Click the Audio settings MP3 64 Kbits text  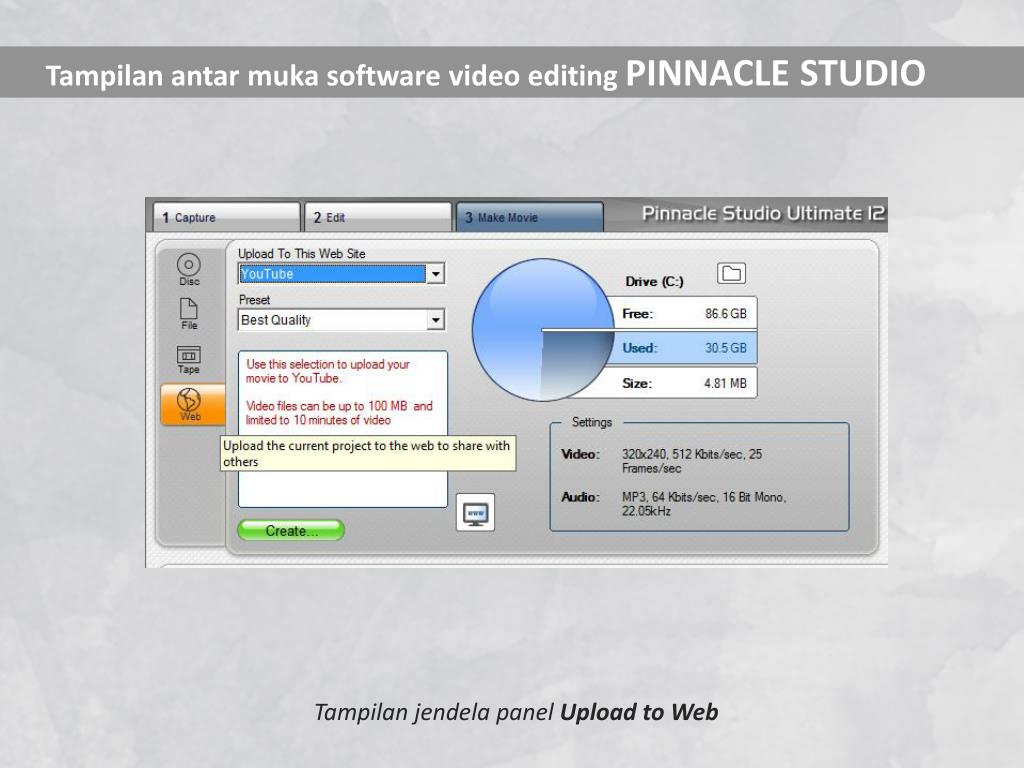(703, 504)
